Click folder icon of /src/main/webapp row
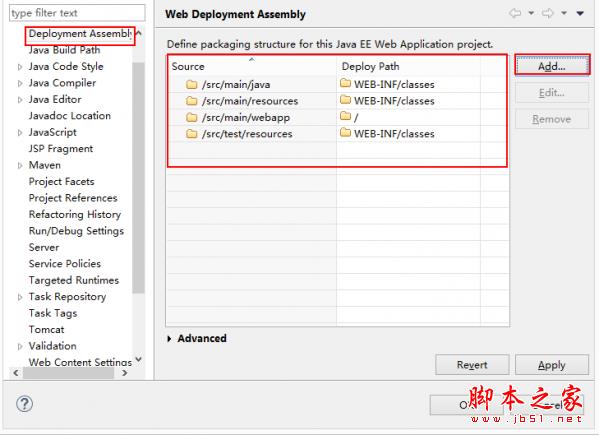This screenshot has height=435, width=599. click(x=191, y=117)
